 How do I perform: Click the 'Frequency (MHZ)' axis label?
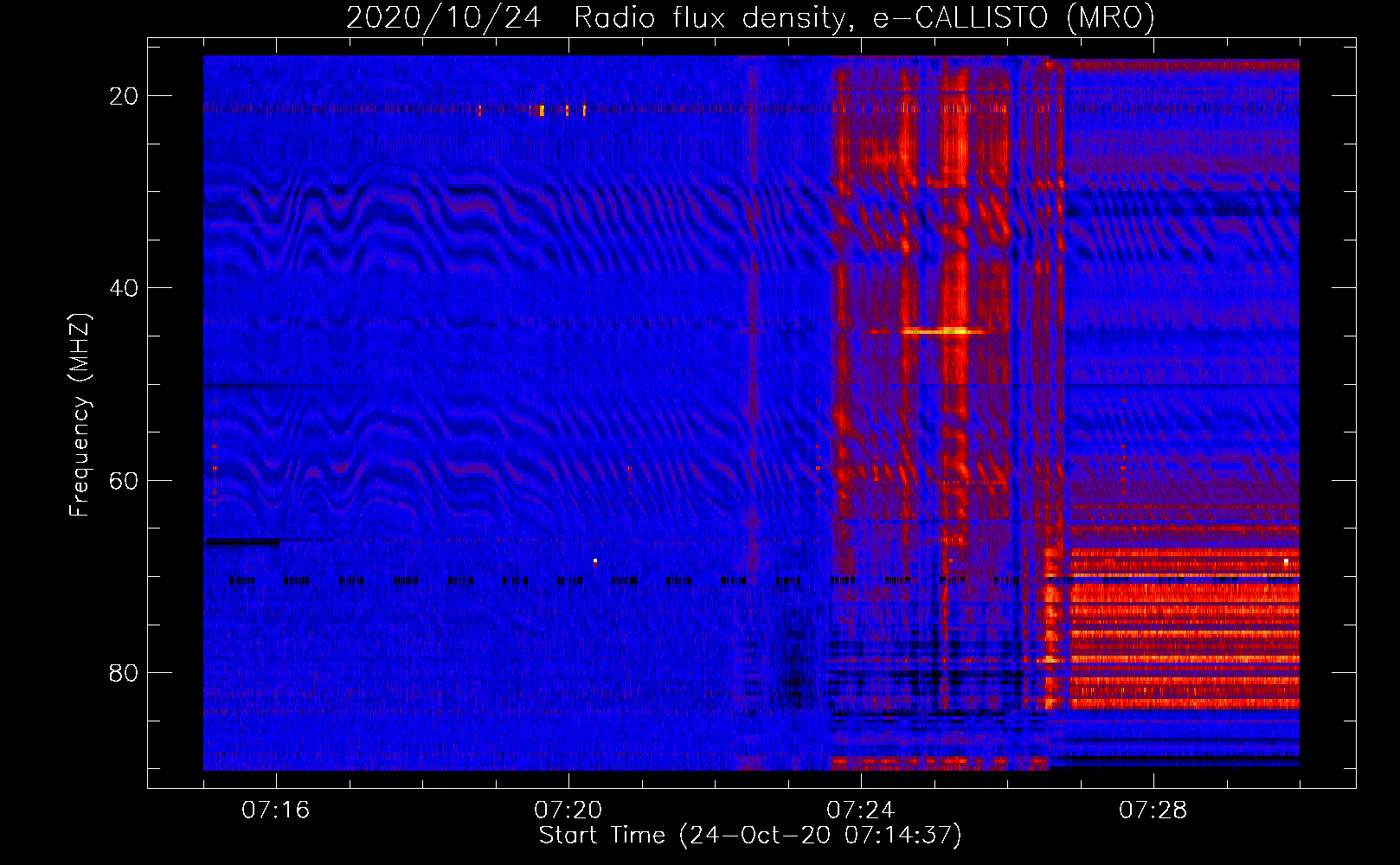[x=80, y=415]
